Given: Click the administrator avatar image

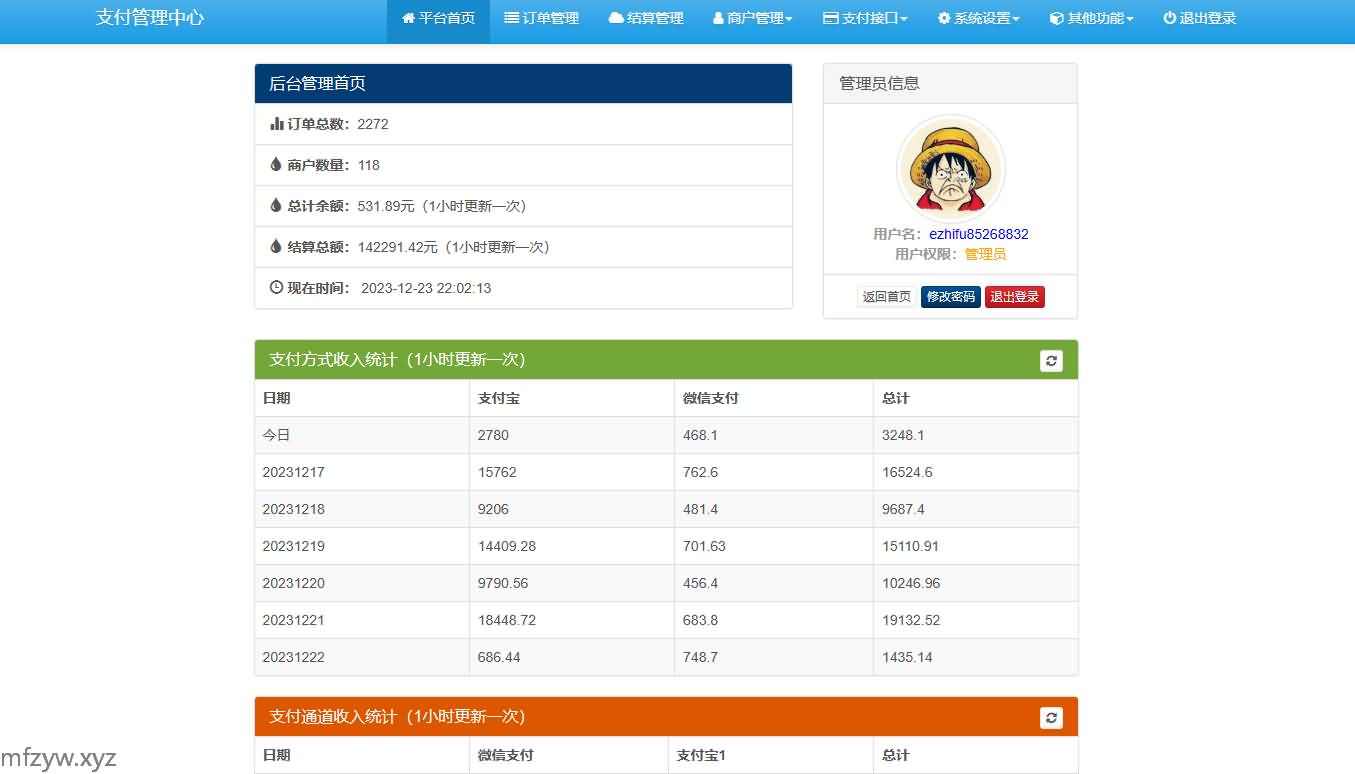Looking at the screenshot, I should (x=950, y=168).
